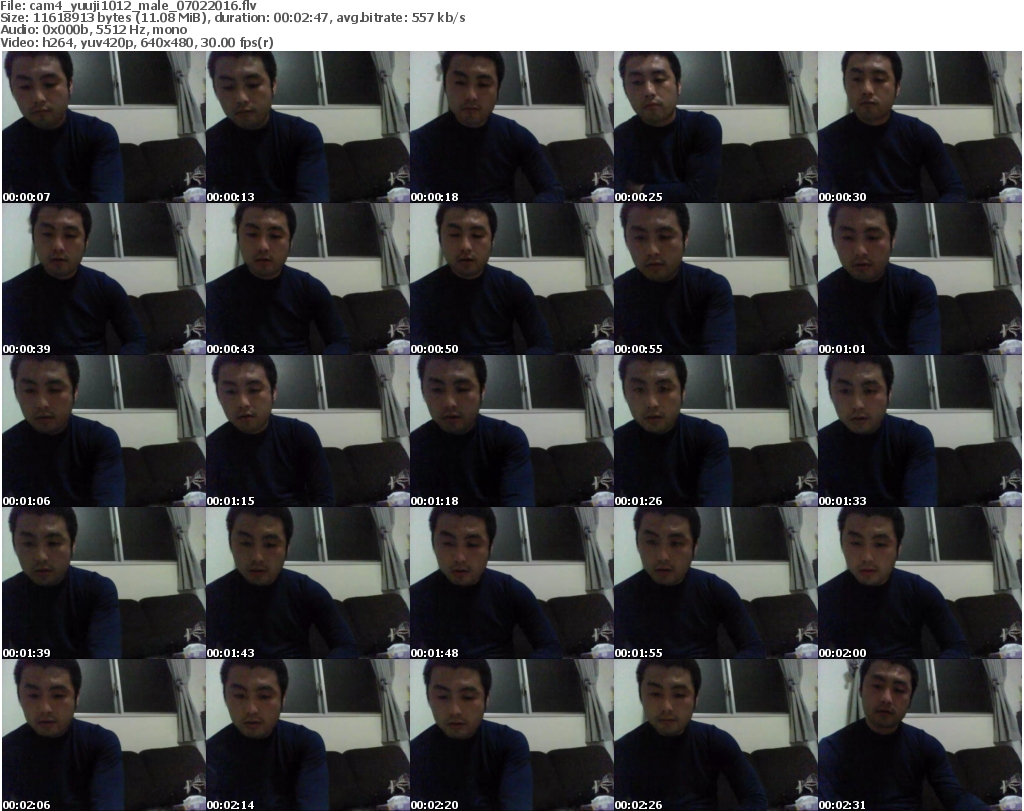Select the thumbnail frame stamped 00:00:18

pos(511,127)
